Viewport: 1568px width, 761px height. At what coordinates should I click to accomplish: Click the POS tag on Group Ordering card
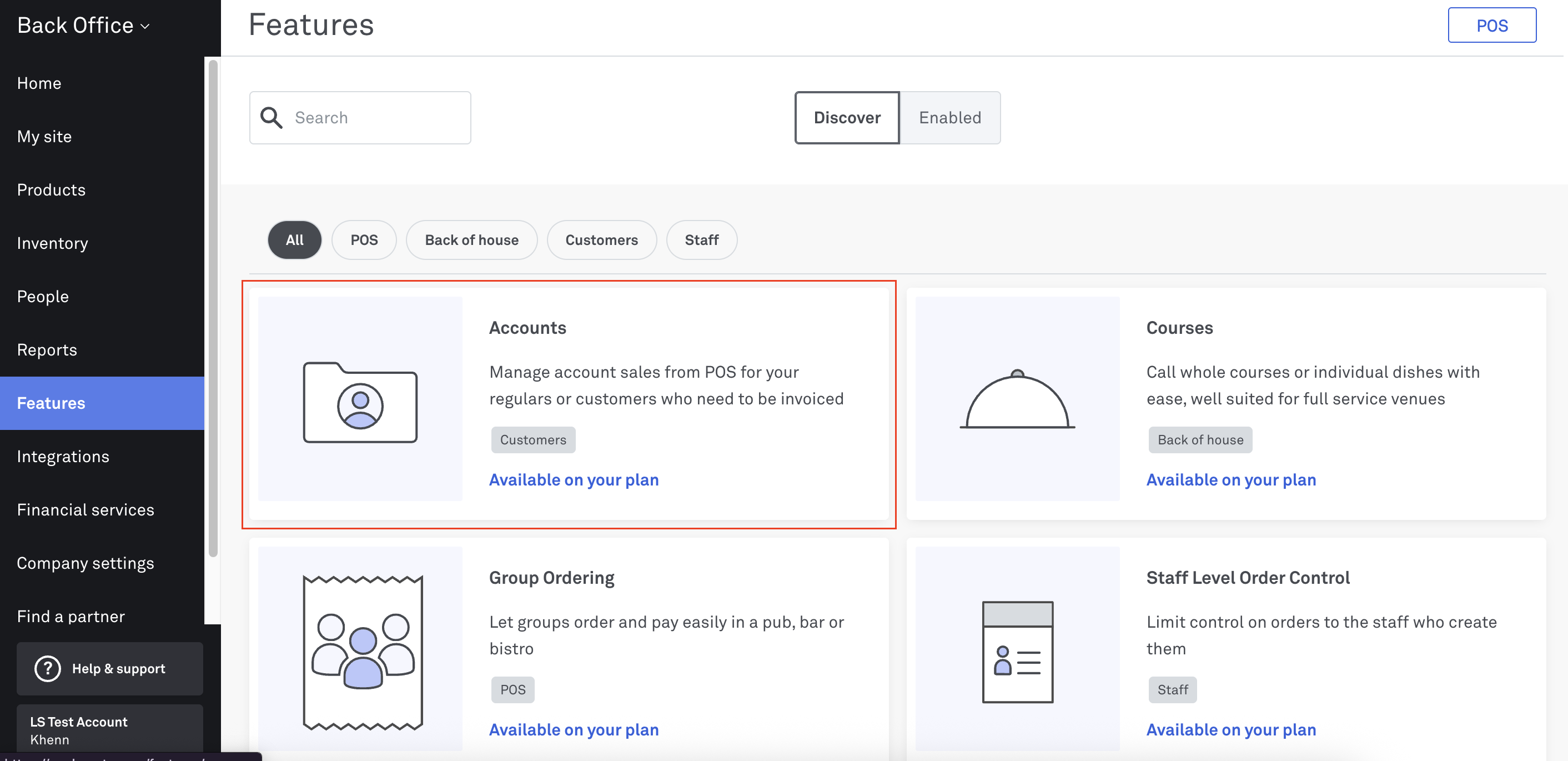(512, 690)
